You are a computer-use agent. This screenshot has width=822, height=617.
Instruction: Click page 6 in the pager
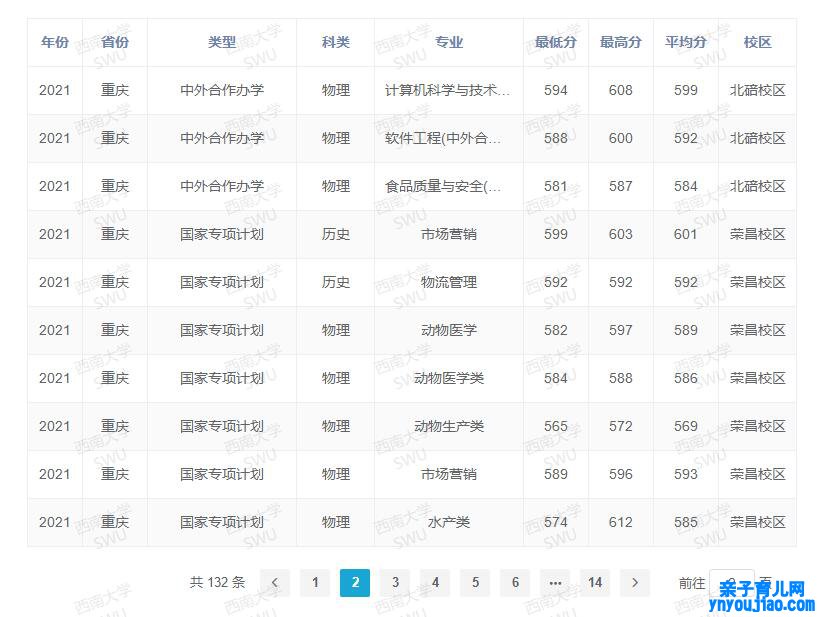pyautogui.click(x=516, y=583)
